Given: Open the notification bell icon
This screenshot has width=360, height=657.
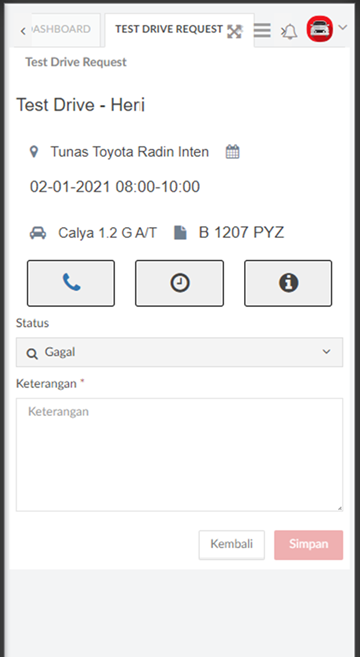Looking at the screenshot, I should (x=289, y=31).
